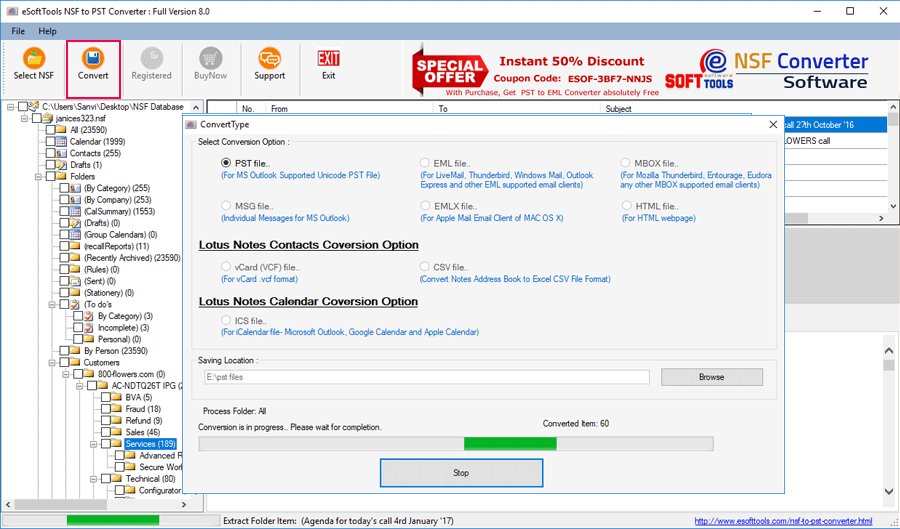The height and width of the screenshot is (529, 900).
Task: Click the Contacts (255) folder icon
Action: tap(61, 153)
